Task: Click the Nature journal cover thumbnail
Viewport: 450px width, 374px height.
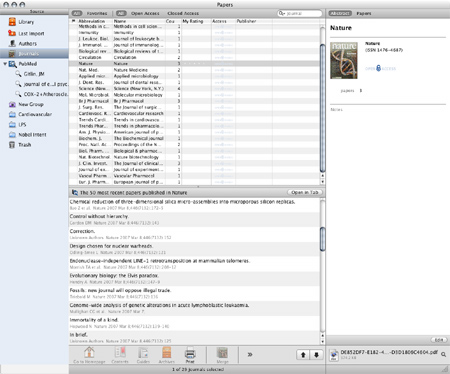Action: coord(344,60)
